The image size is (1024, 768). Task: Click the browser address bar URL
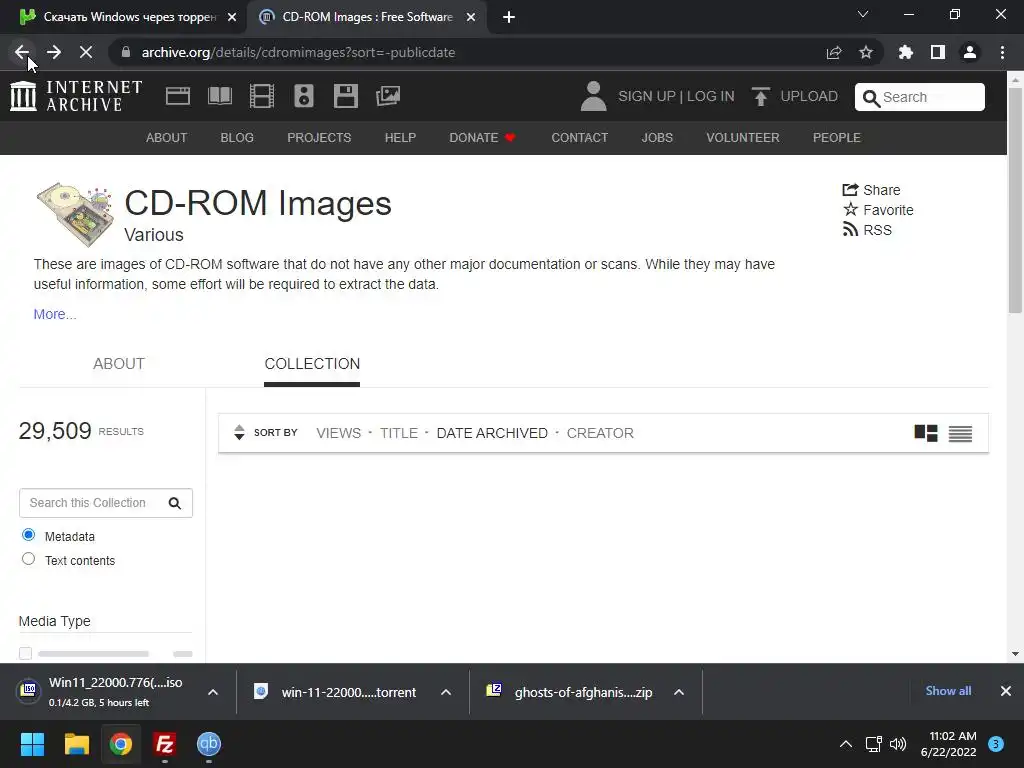pyautogui.click(x=298, y=52)
